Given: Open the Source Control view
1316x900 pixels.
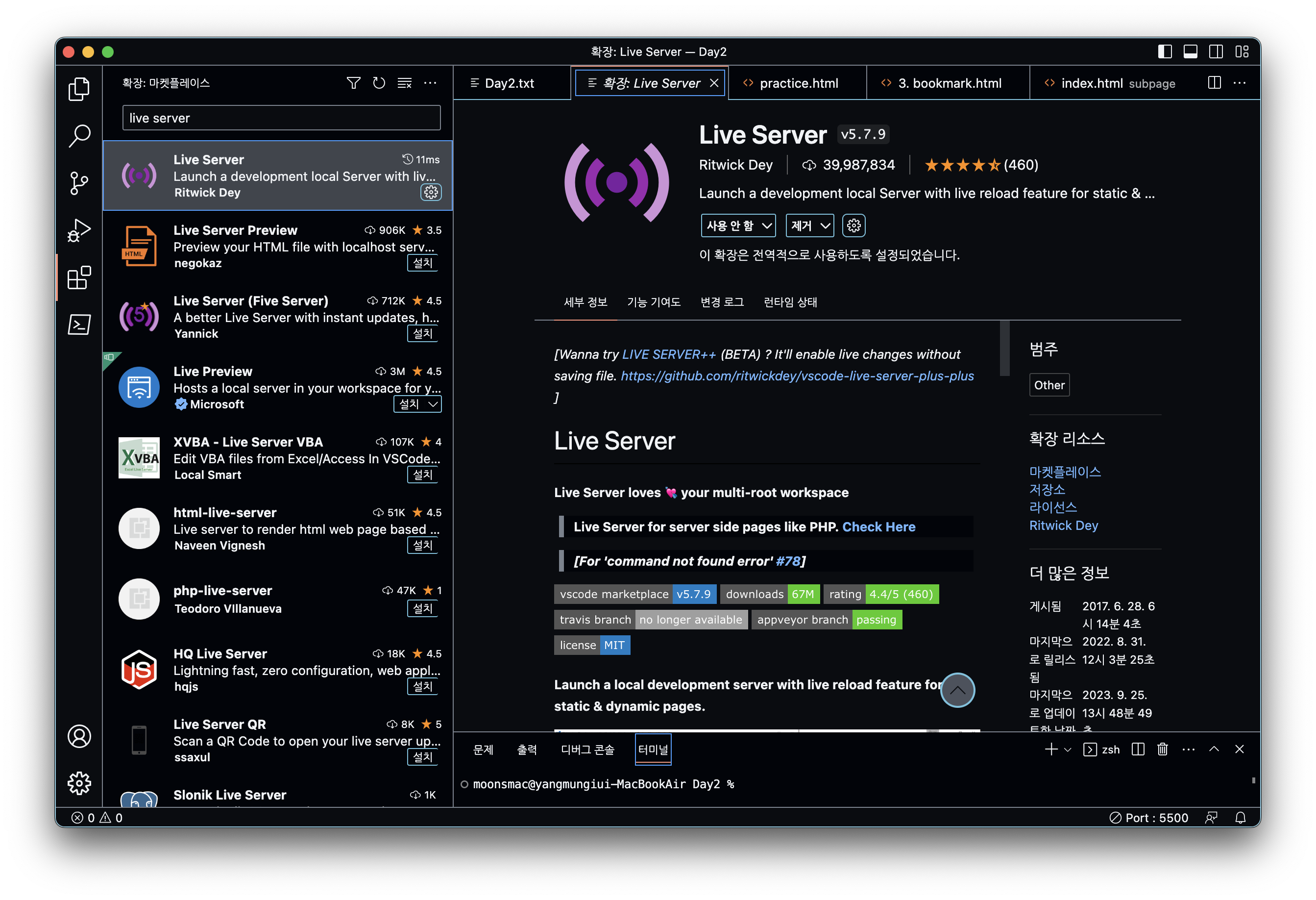Looking at the screenshot, I should [x=79, y=183].
